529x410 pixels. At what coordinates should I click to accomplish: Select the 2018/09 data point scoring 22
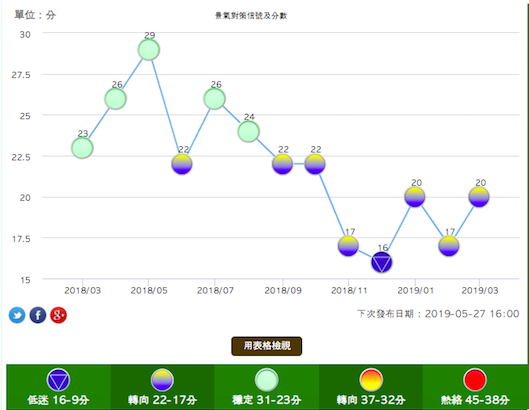pyautogui.click(x=282, y=164)
